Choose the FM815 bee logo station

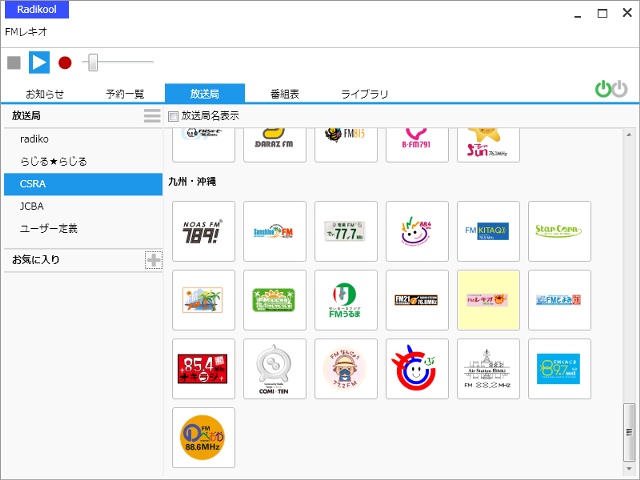[346, 145]
